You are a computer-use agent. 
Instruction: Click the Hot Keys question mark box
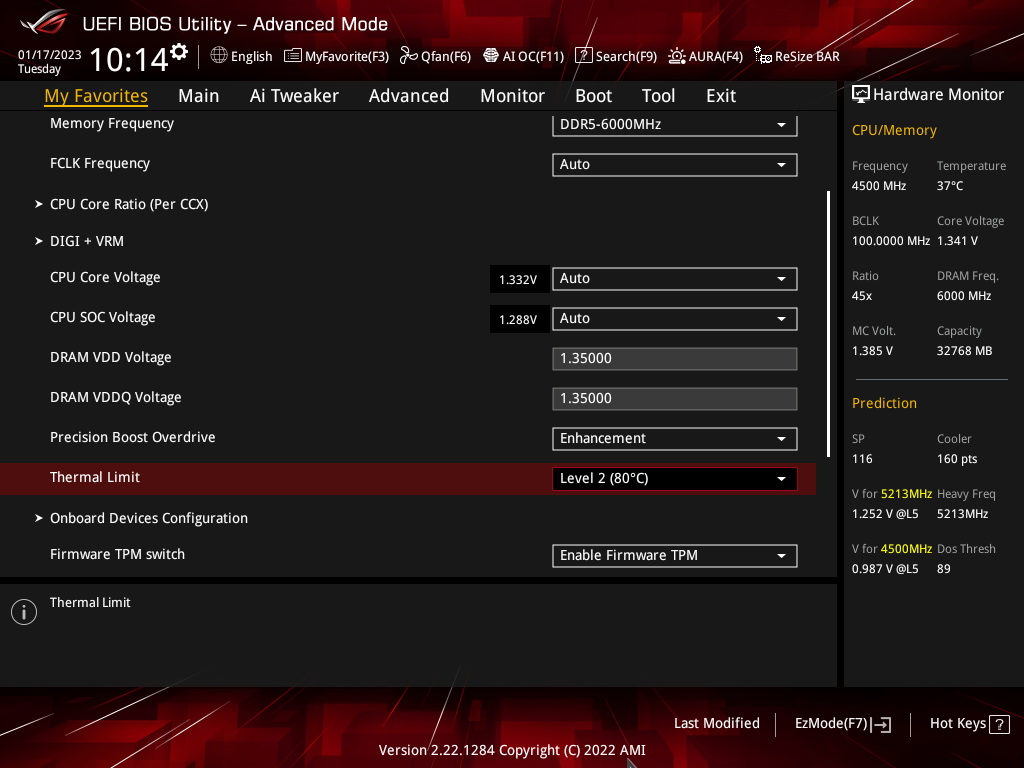point(999,724)
